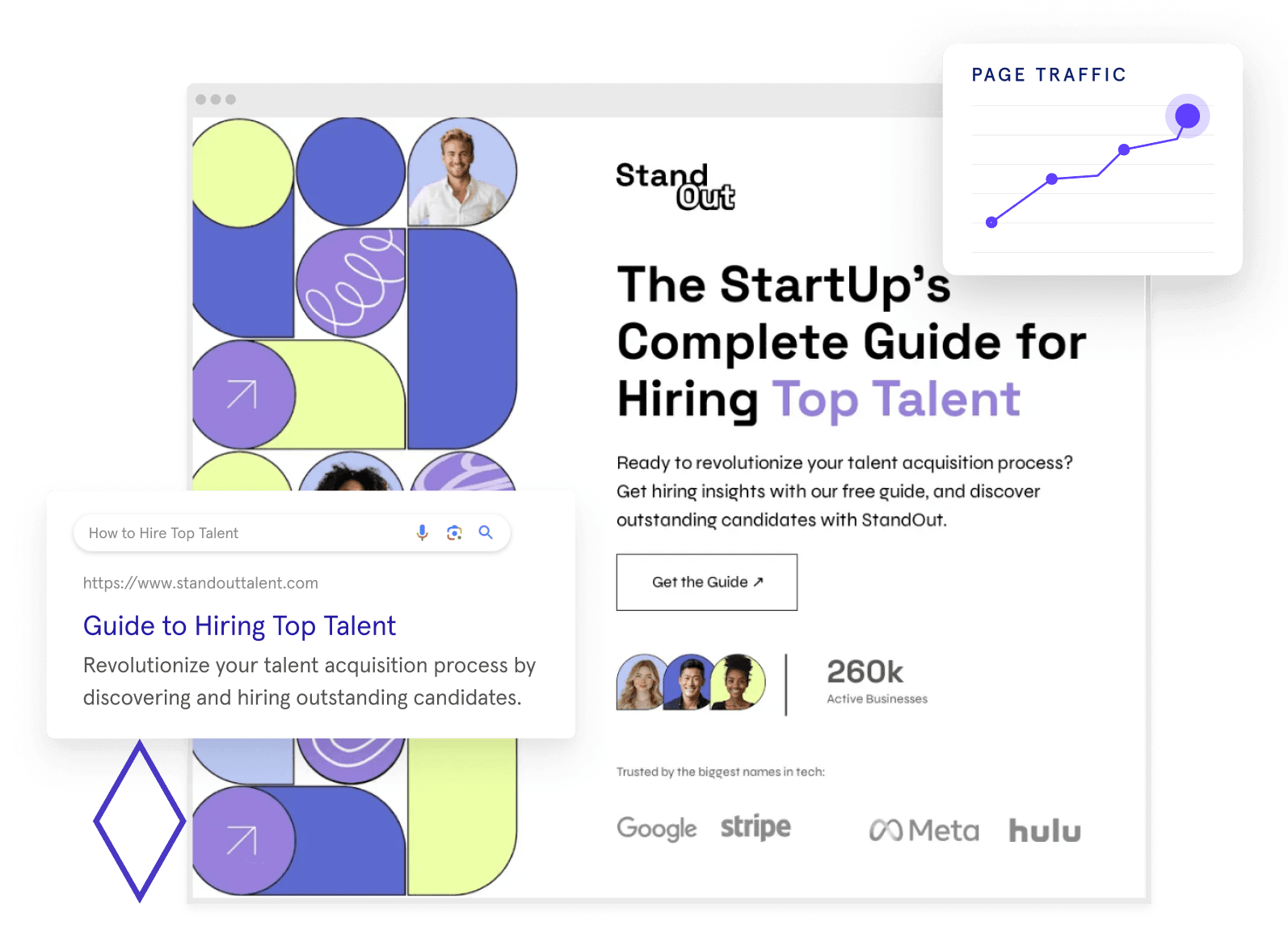Click the Trusted by the biggest names text
Viewport: 1288px width, 947px height.
[720, 772]
